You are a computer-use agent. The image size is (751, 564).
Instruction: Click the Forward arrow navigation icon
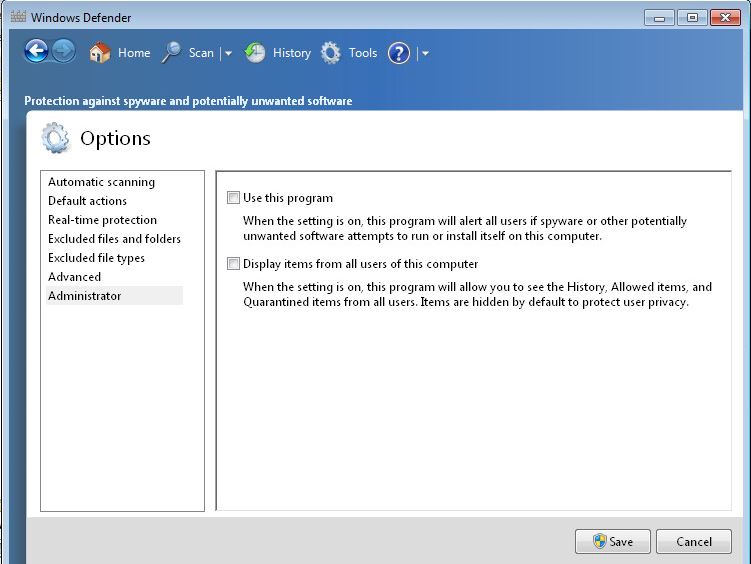64,52
